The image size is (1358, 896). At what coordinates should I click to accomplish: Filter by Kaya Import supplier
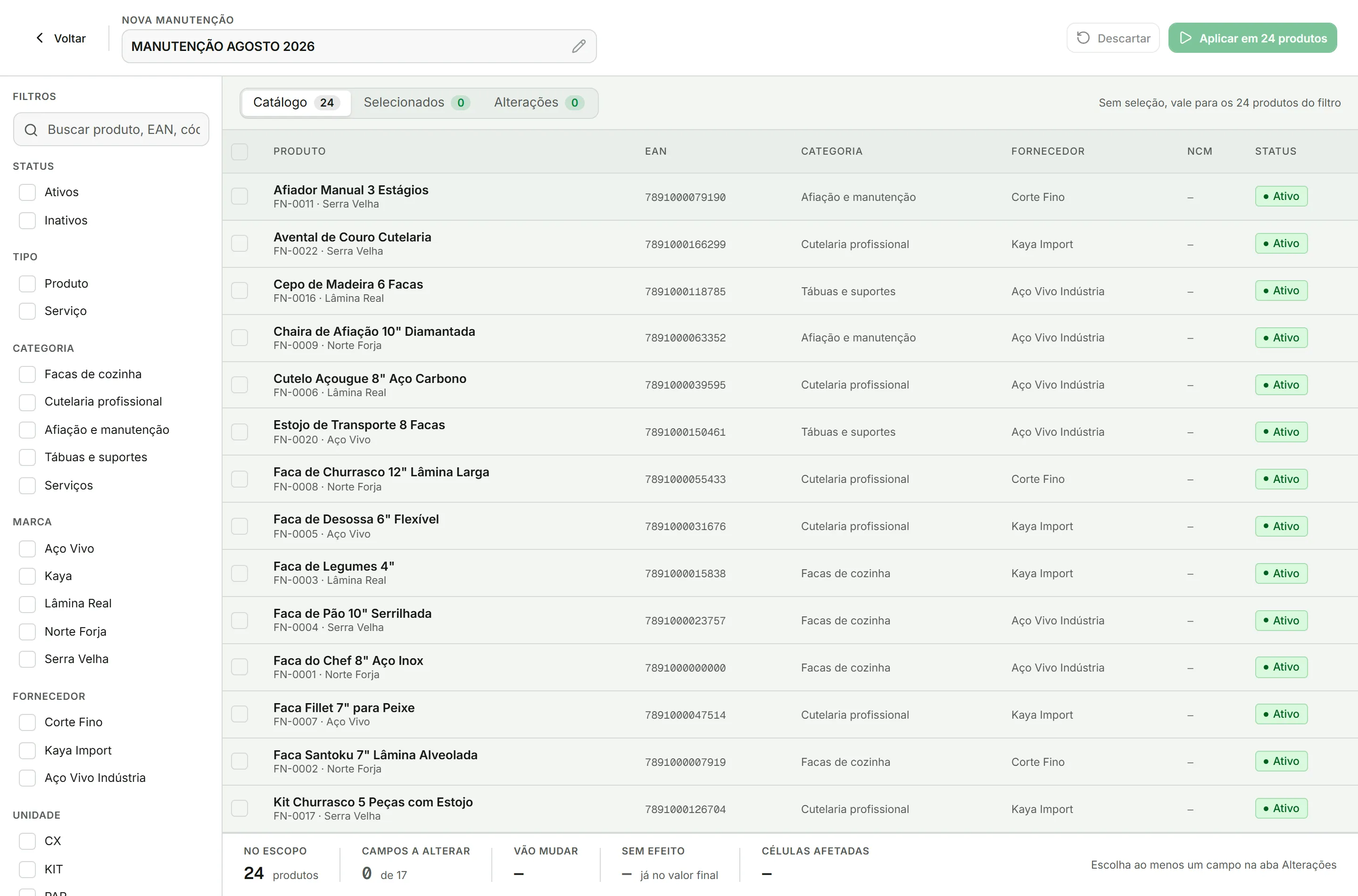(x=27, y=750)
